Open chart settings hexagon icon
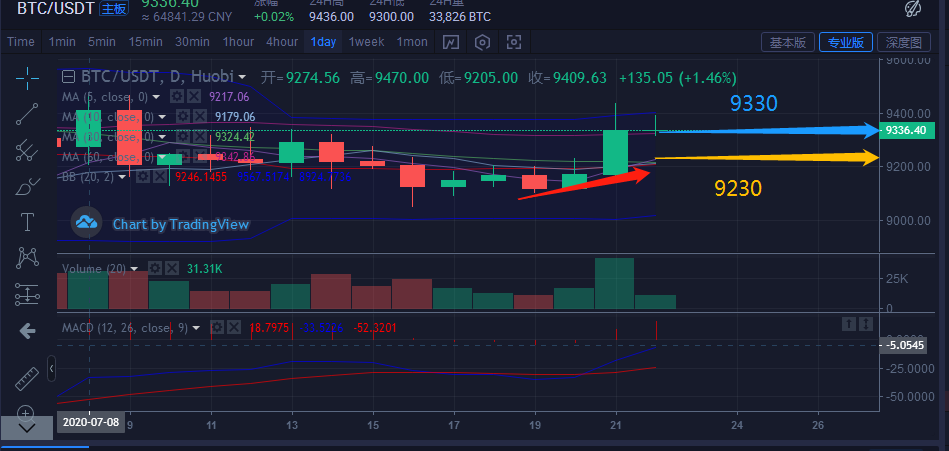The height and width of the screenshot is (451, 949). (483, 42)
